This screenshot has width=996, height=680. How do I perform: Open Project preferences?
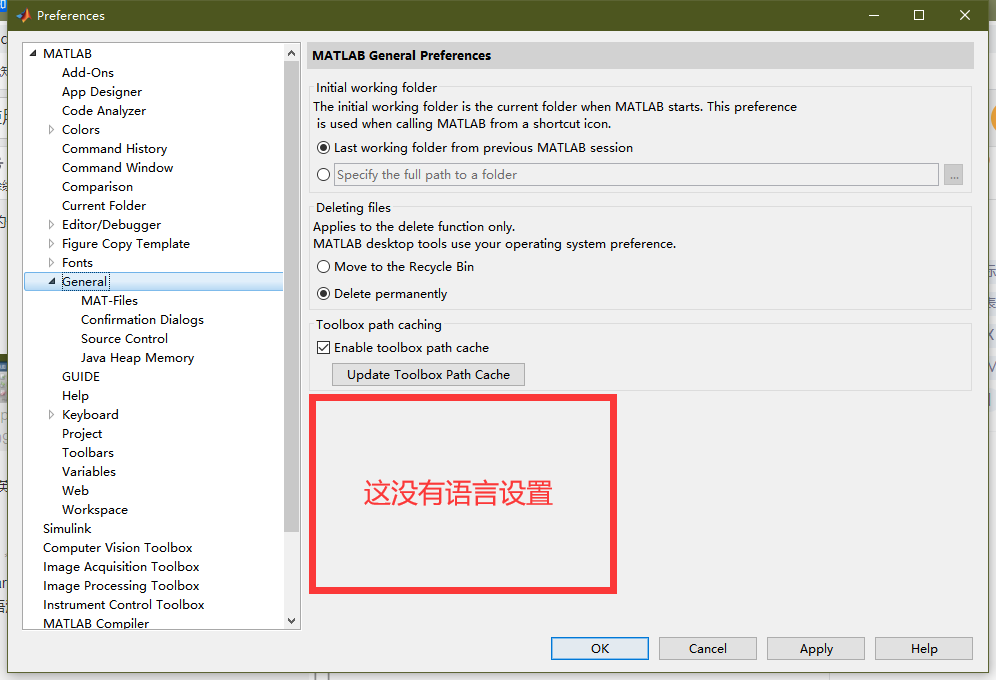(82, 434)
